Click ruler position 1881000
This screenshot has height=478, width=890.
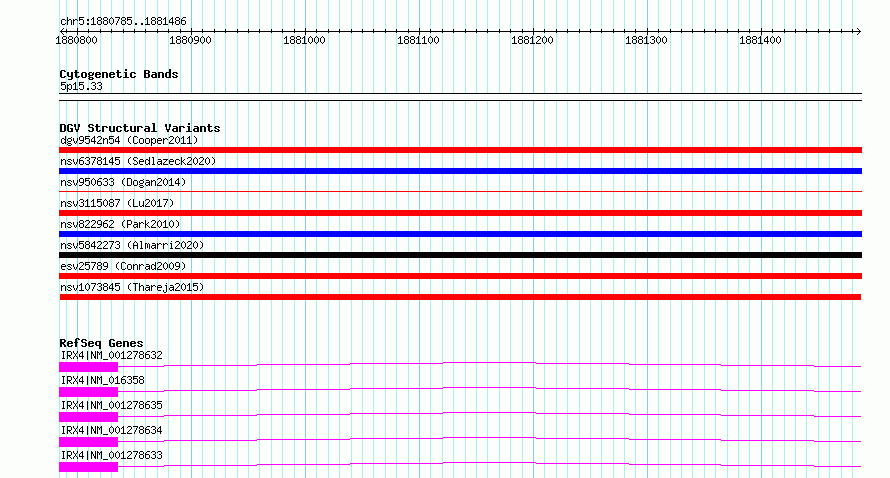304,40
